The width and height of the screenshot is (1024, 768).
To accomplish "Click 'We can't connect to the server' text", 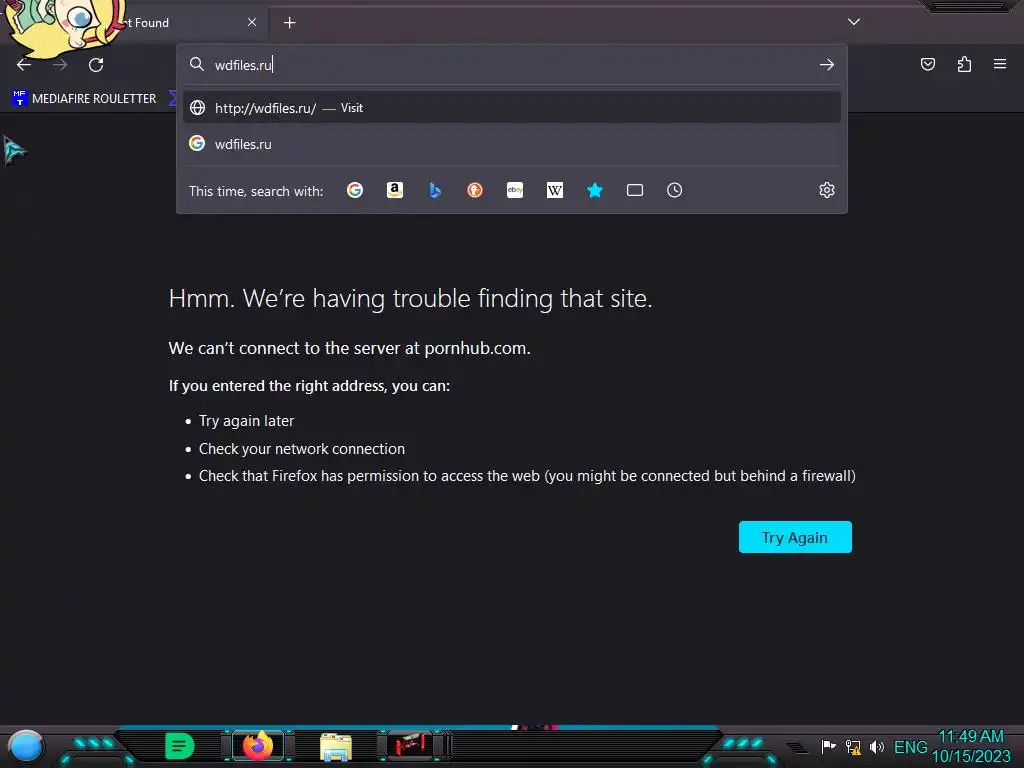I will (x=349, y=348).
